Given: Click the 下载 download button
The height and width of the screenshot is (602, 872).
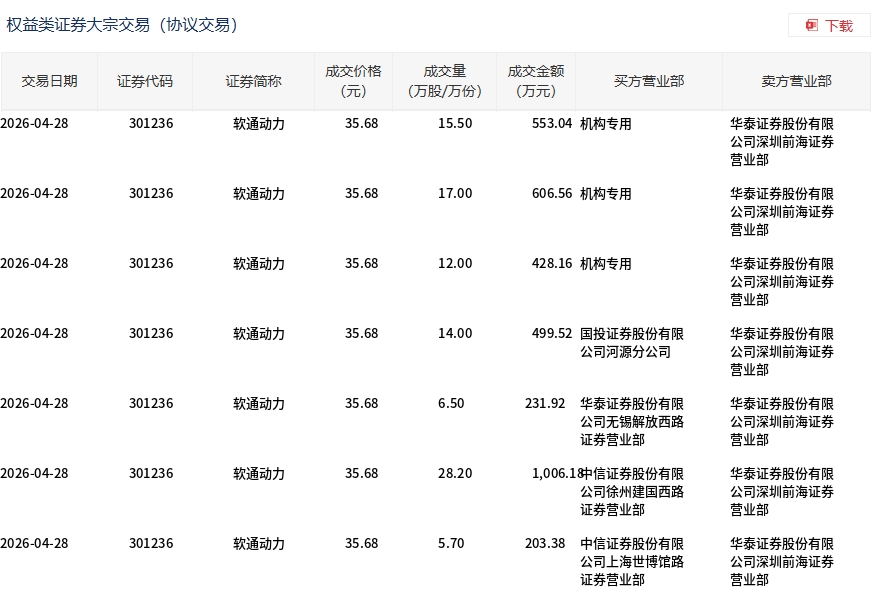Looking at the screenshot, I should tap(829, 26).
